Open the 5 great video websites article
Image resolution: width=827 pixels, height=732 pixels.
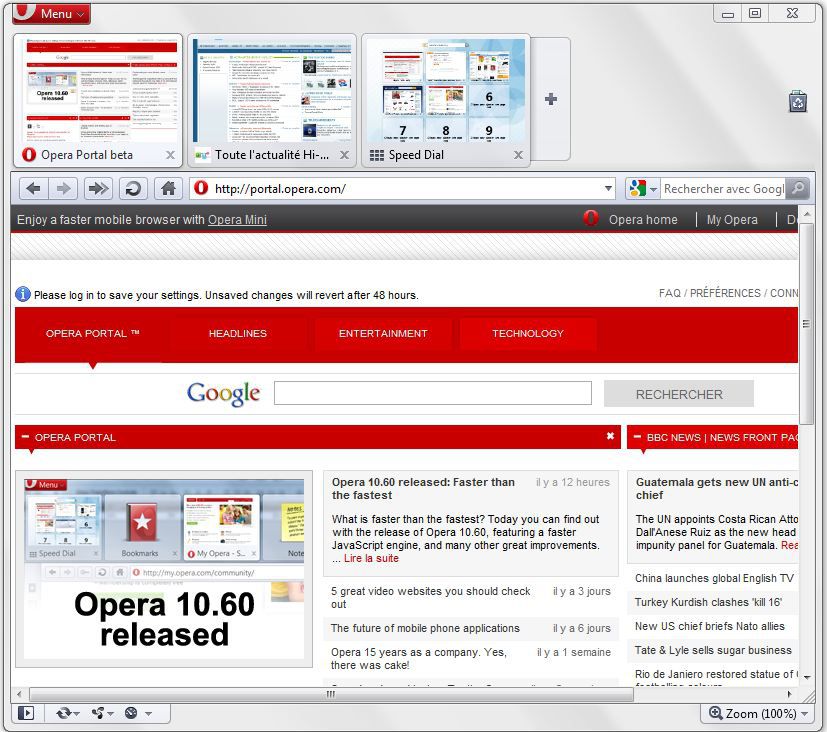pos(430,598)
